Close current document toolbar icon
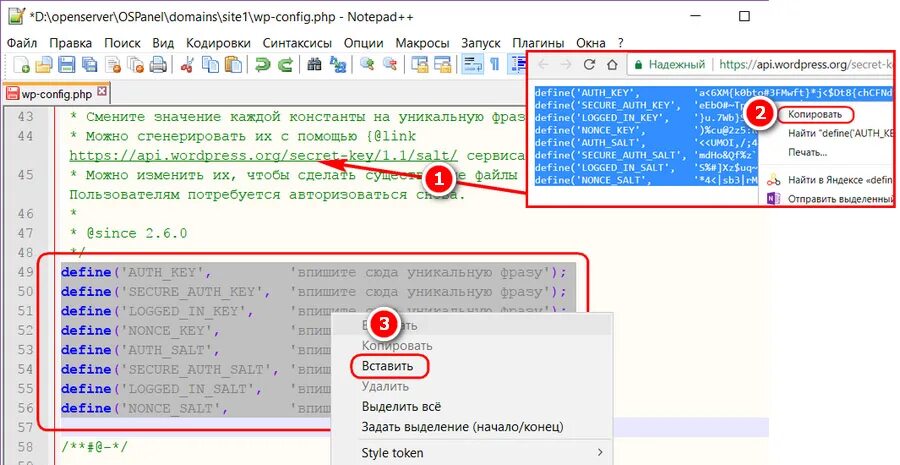Screen dimensions: 900x465 click(x=112, y=64)
